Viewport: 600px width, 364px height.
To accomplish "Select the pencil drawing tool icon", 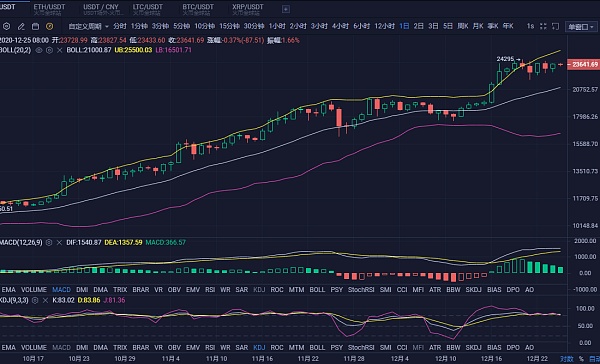I will coord(21,26).
